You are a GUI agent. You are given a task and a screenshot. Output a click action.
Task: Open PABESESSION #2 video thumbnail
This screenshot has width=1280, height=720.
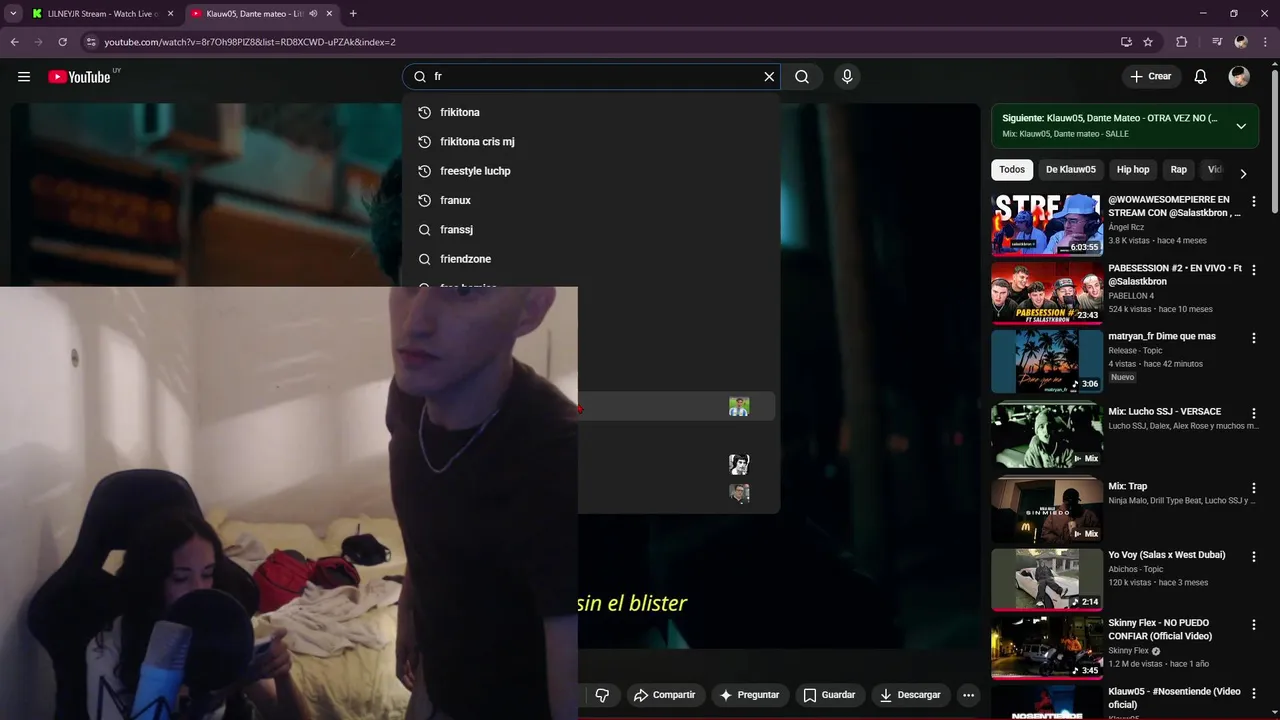click(1046, 293)
